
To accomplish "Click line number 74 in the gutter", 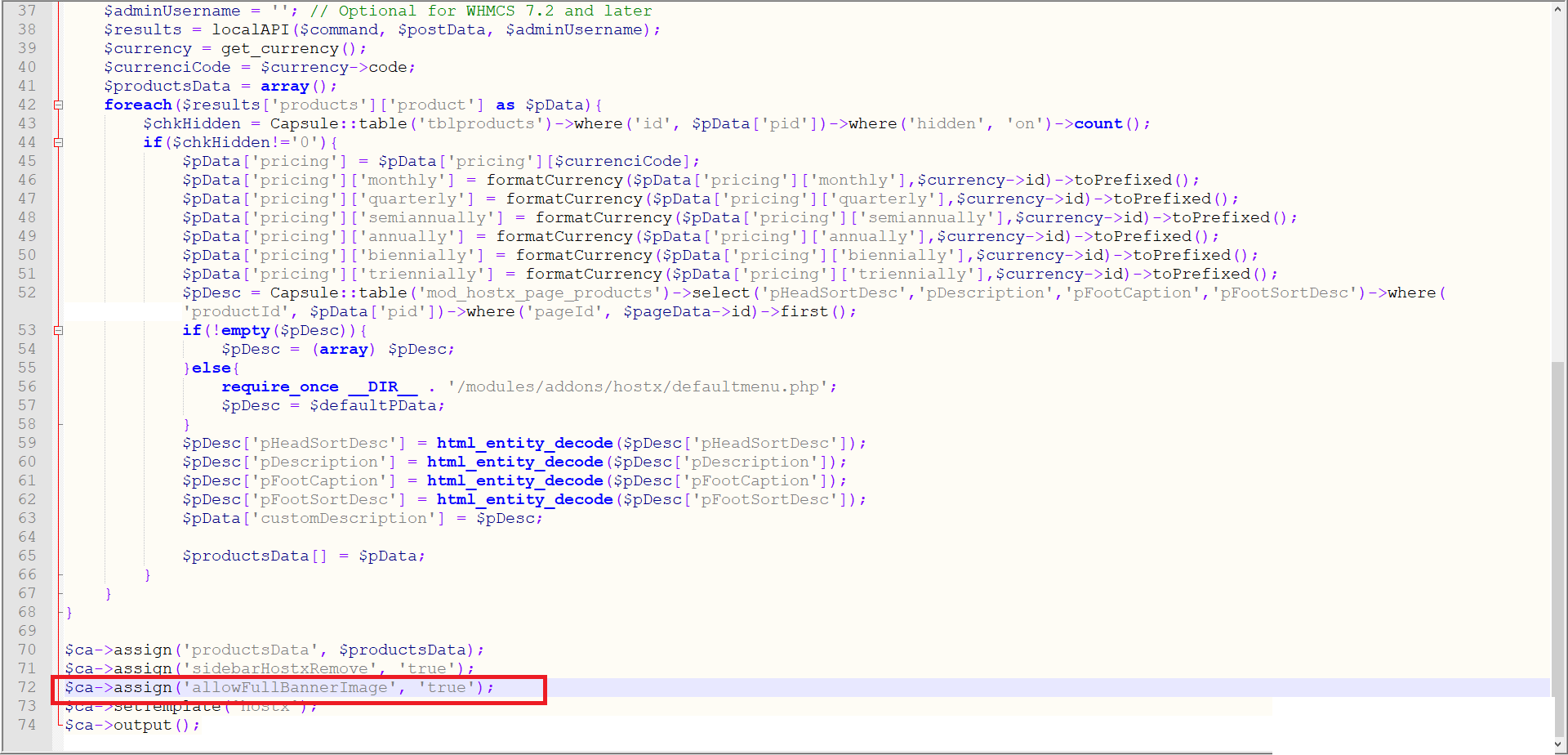I will point(27,725).
